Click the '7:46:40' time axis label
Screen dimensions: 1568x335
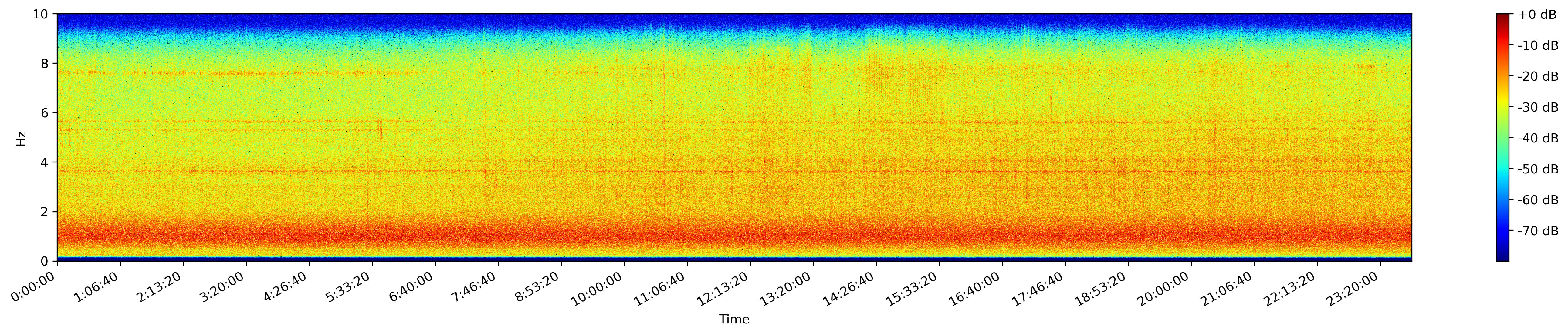click(x=476, y=286)
